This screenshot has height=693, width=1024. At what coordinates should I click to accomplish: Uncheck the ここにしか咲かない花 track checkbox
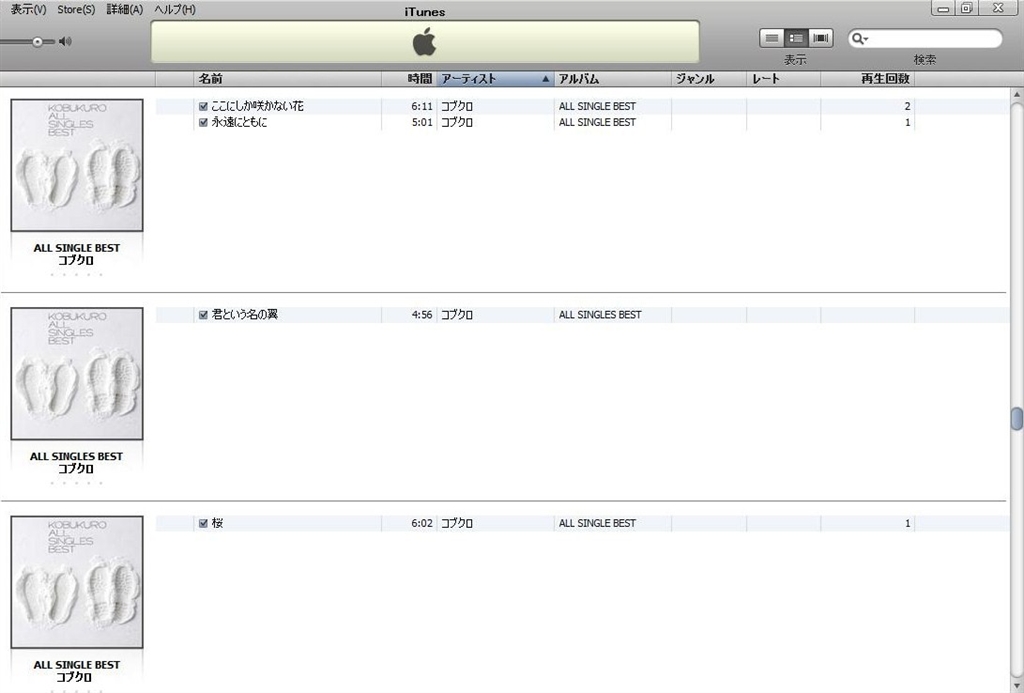(x=203, y=106)
